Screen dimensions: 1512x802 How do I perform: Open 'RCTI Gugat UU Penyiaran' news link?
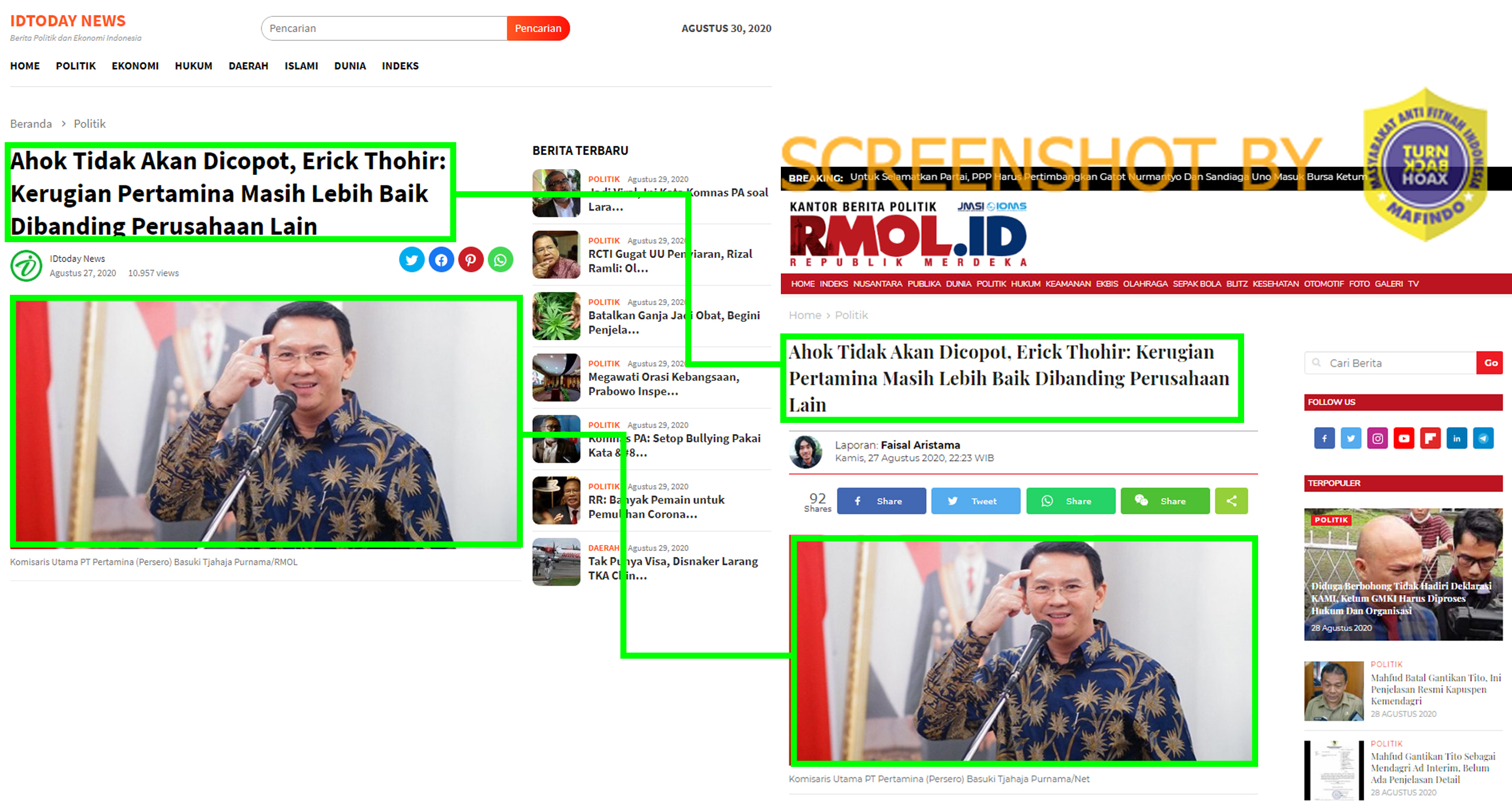tap(670, 261)
